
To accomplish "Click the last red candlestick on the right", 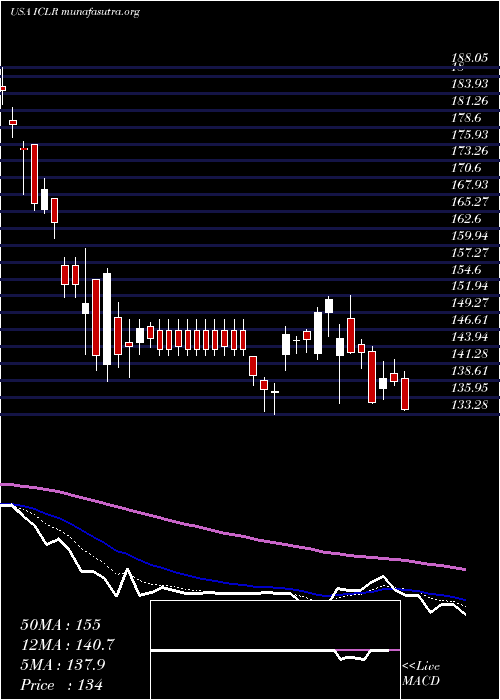I will (405, 394).
